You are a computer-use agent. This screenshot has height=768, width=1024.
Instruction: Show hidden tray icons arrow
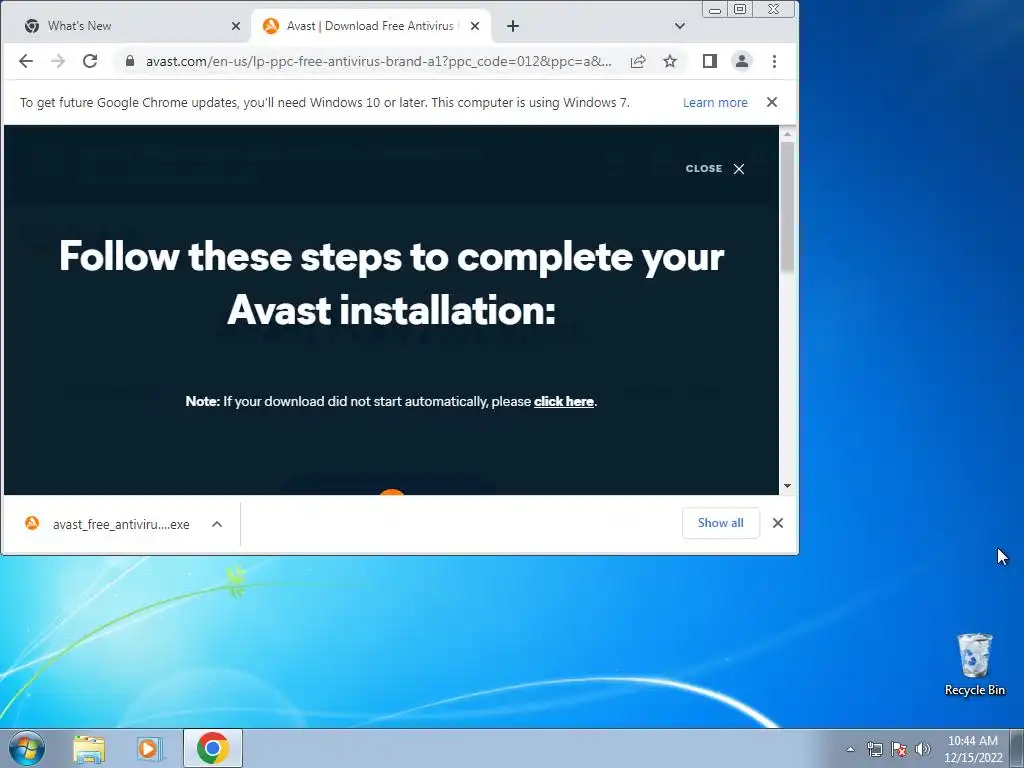click(x=850, y=749)
